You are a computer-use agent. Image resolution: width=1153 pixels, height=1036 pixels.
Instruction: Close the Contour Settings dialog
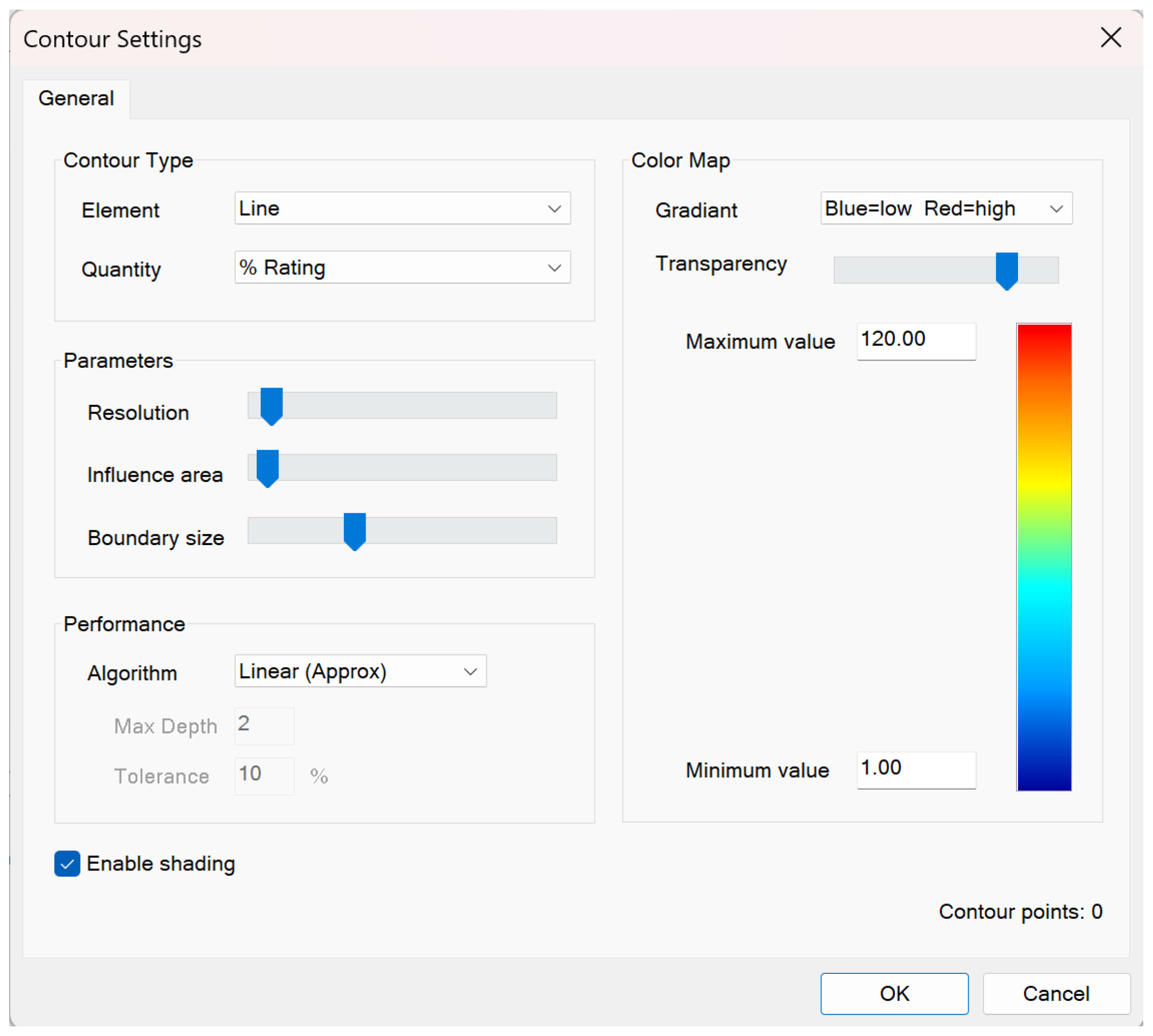[x=1110, y=38]
